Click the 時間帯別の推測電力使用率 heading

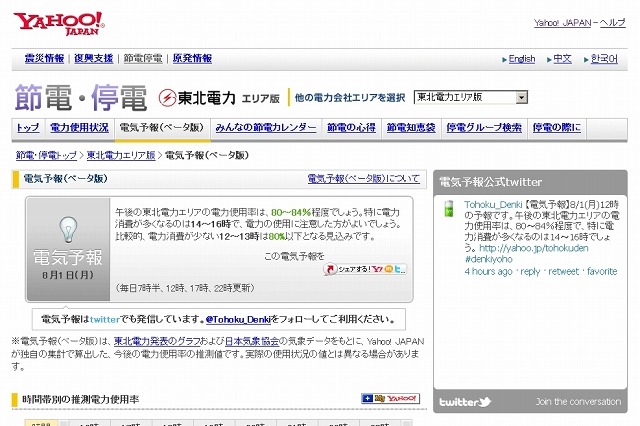pyautogui.click(x=80, y=399)
